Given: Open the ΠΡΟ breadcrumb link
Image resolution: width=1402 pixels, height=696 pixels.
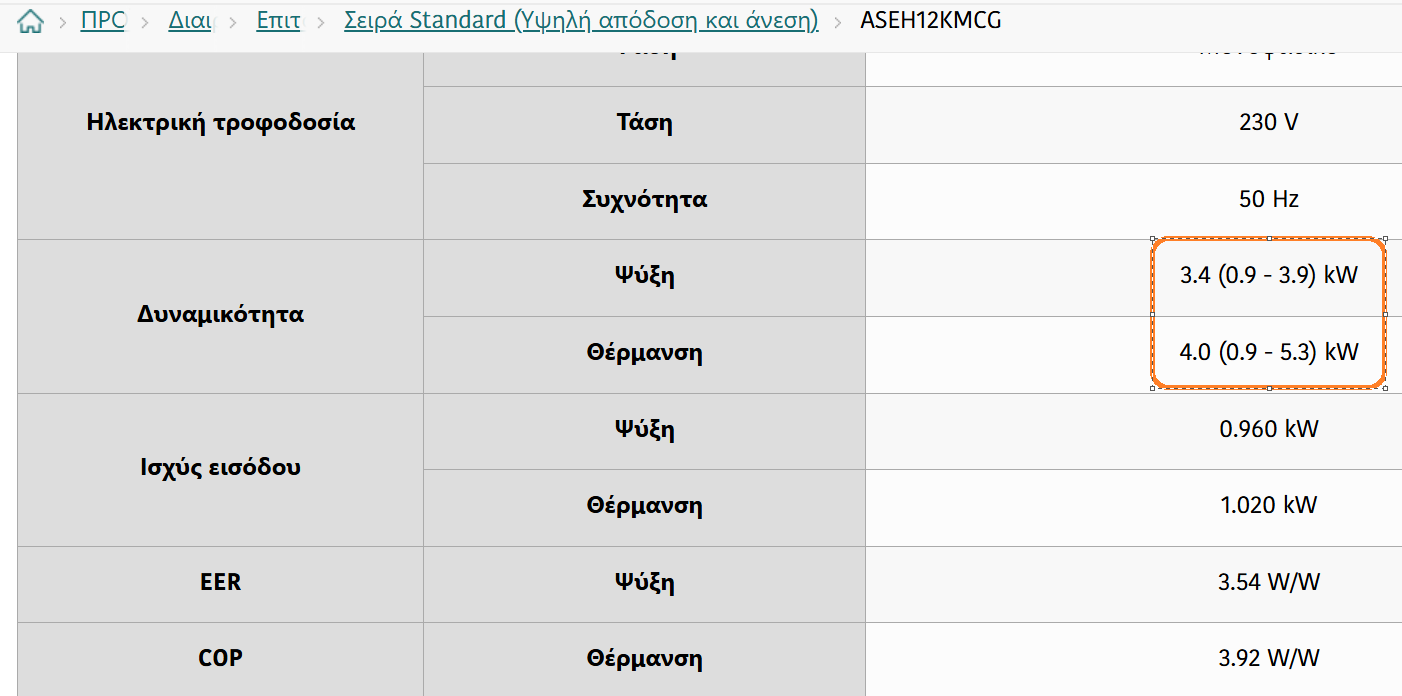Looking at the screenshot, I should [103, 20].
